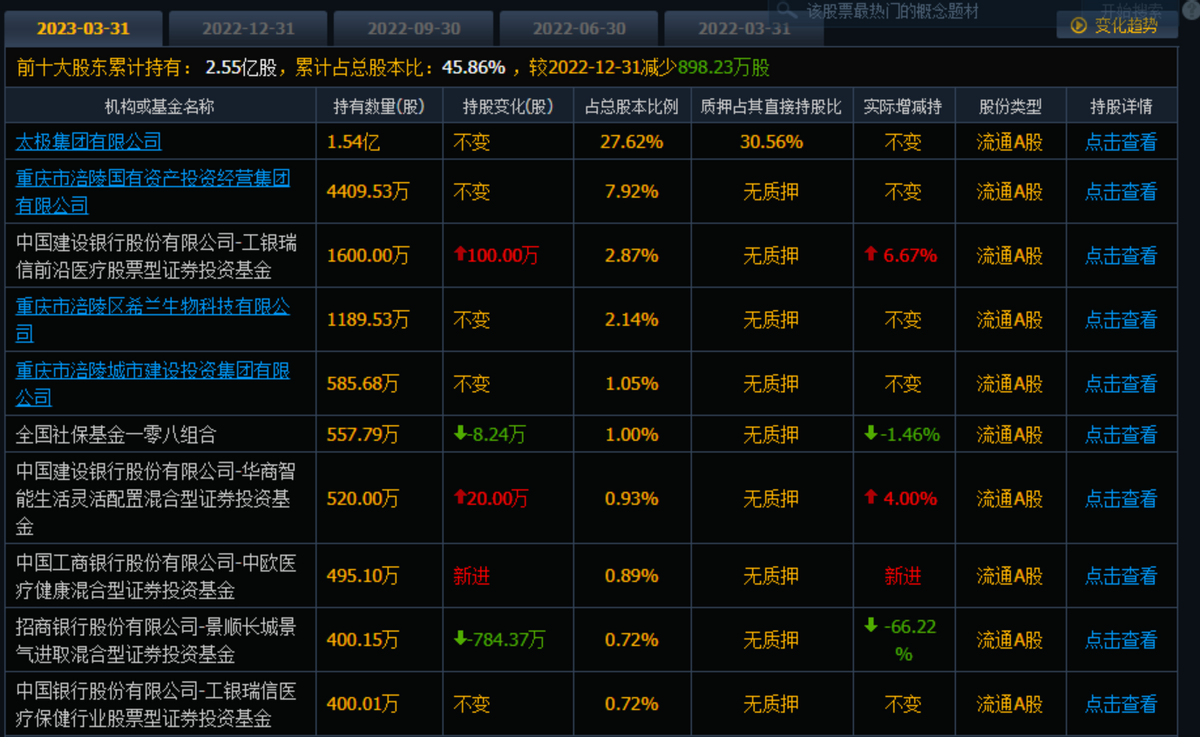The width and height of the screenshot is (1200, 737).
Task: Click the red up arrow by 20.00万
Action: pos(460,498)
